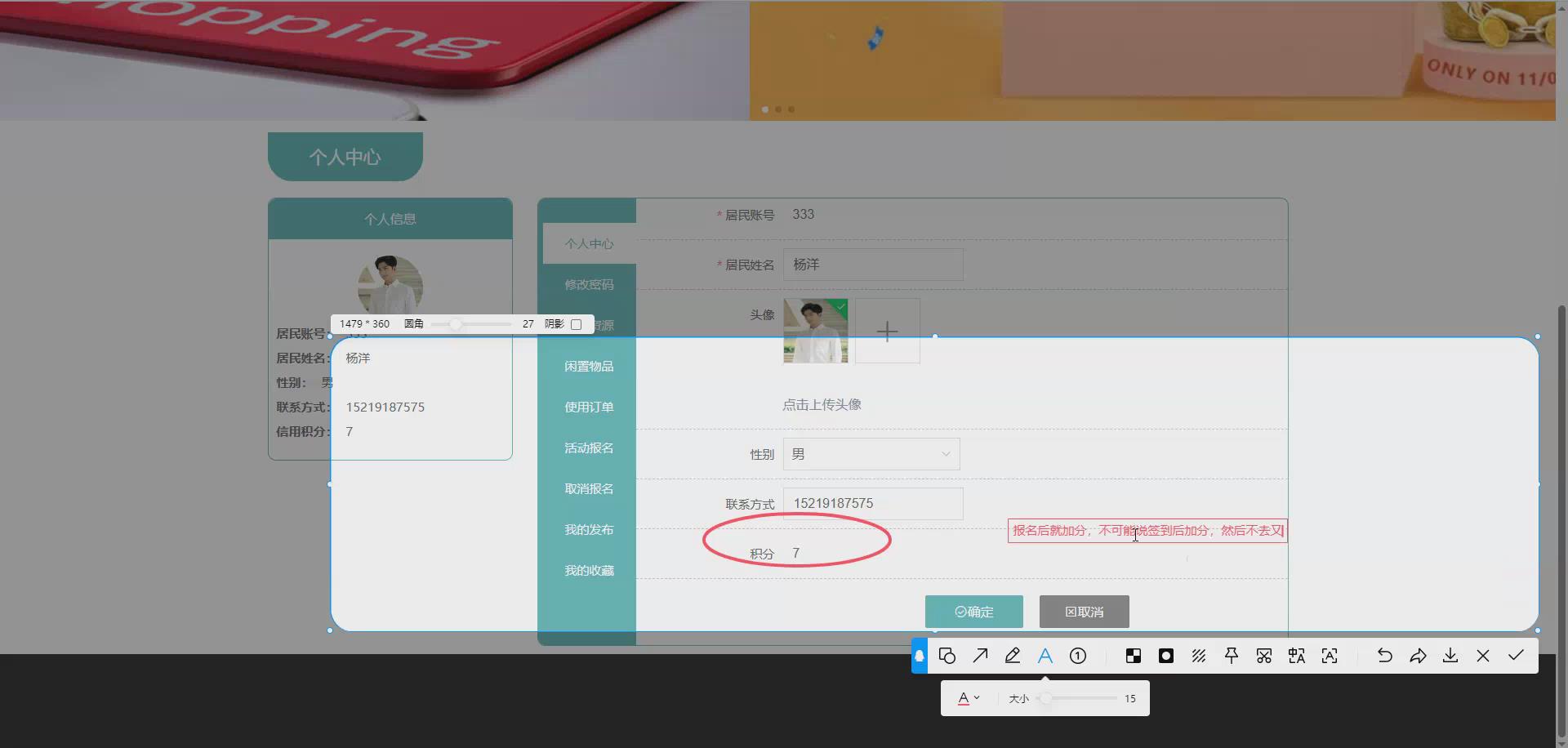Click the 积分 value 7 in the form
Viewport: 1568px width, 748px height.
[x=795, y=553]
